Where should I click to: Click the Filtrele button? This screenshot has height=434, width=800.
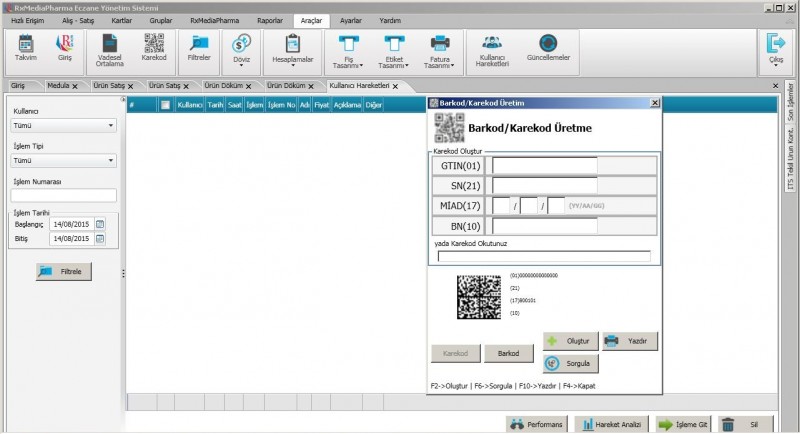point(64,272)
